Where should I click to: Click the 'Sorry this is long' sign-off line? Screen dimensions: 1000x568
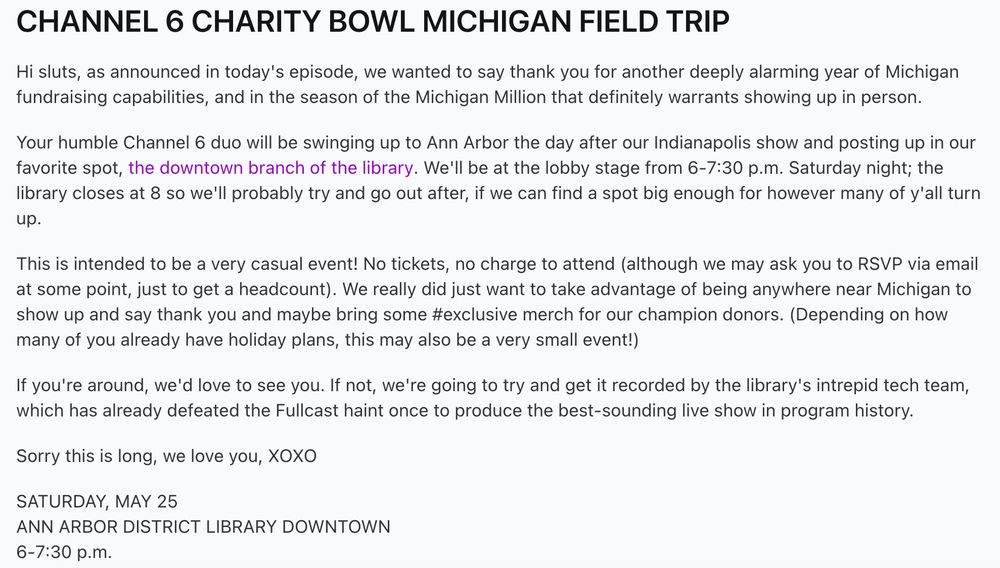tap(166, 456)
